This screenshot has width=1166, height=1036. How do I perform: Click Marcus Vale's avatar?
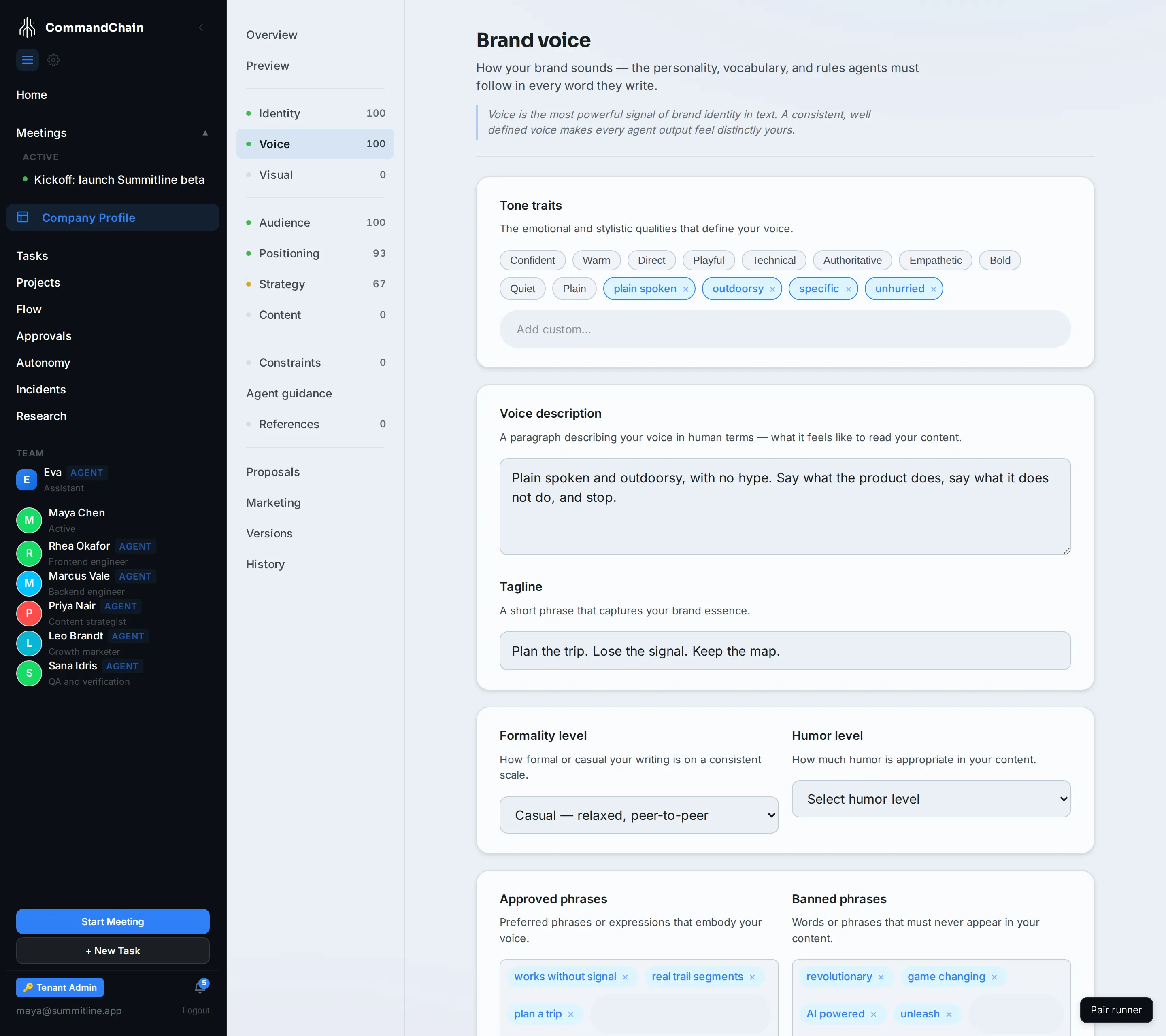(29, 583)
